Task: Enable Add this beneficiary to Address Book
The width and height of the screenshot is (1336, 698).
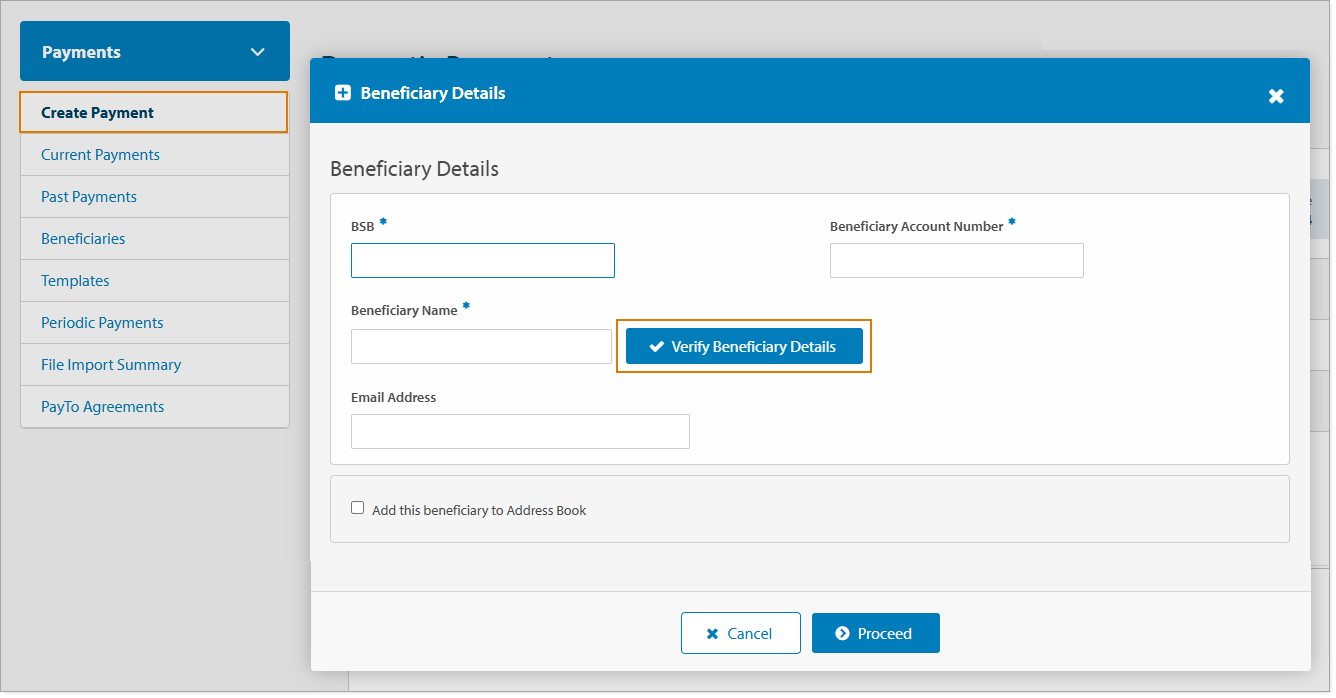Action: coord(357,507)
